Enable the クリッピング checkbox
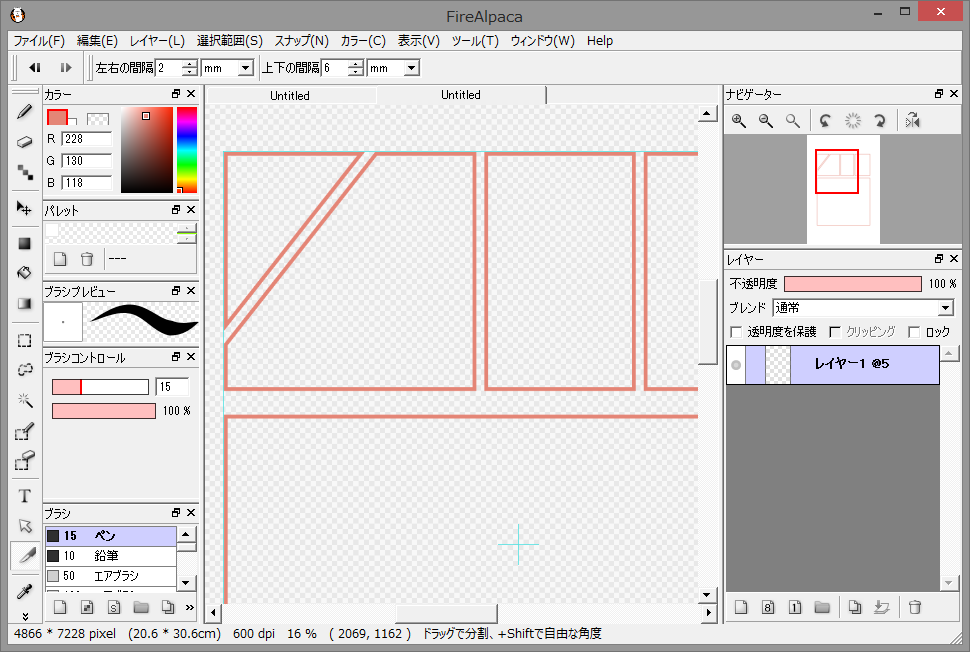This screenshot has width=970, height=652. coord(835,332)
